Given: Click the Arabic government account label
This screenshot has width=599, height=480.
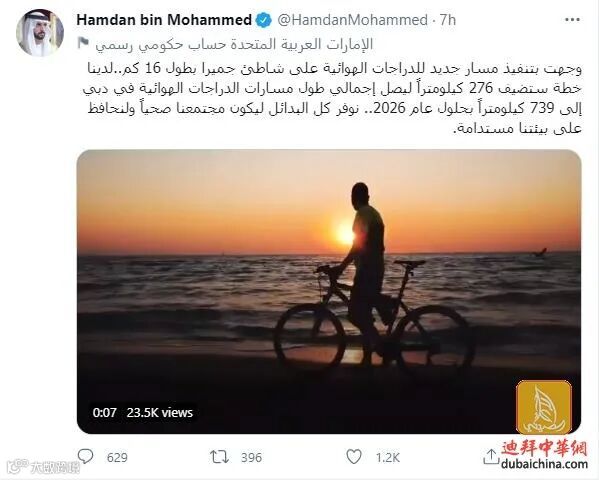Looking at the screenshot, I should (234, 44).
